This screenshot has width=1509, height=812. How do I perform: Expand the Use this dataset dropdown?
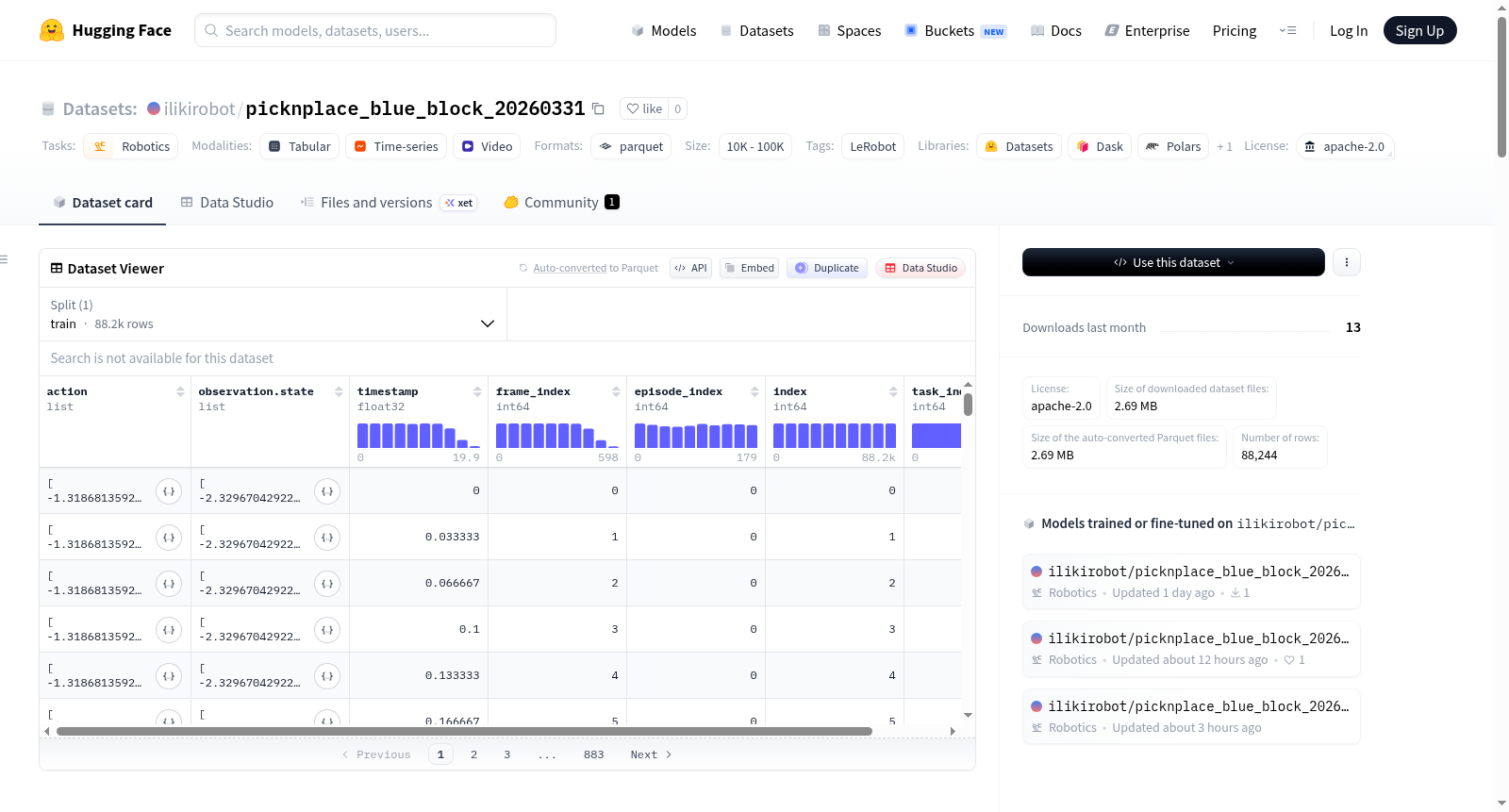pyautogui.click(x=1173, y=262)
